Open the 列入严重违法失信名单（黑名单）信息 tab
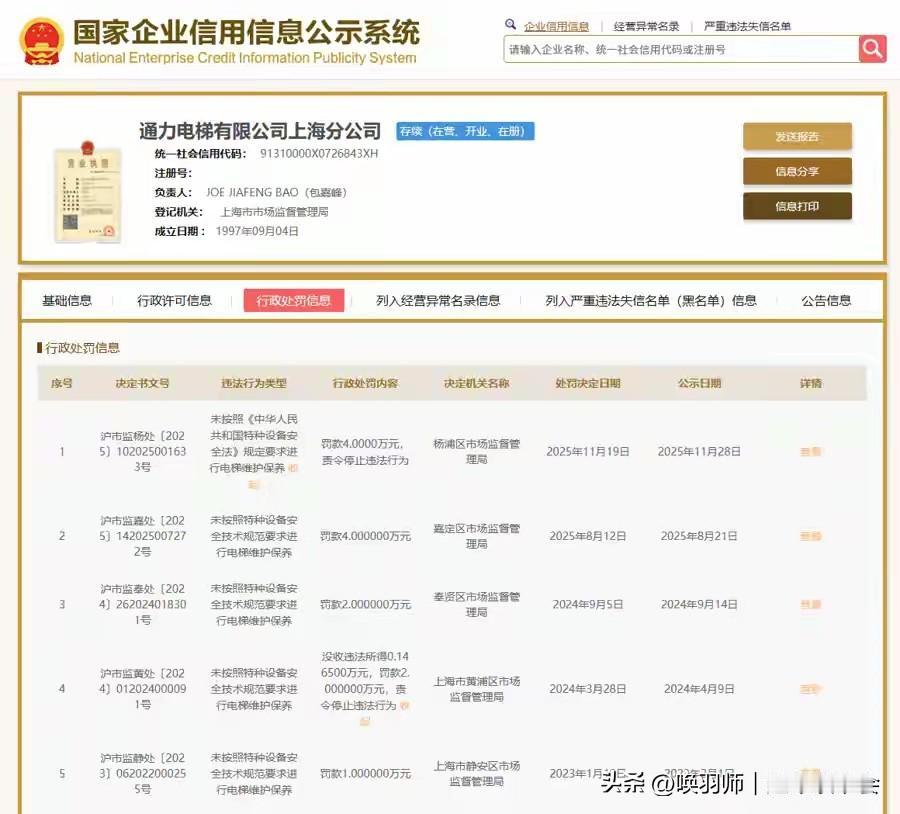Viewport: 900px width, 814px height. tap(651, 300)
